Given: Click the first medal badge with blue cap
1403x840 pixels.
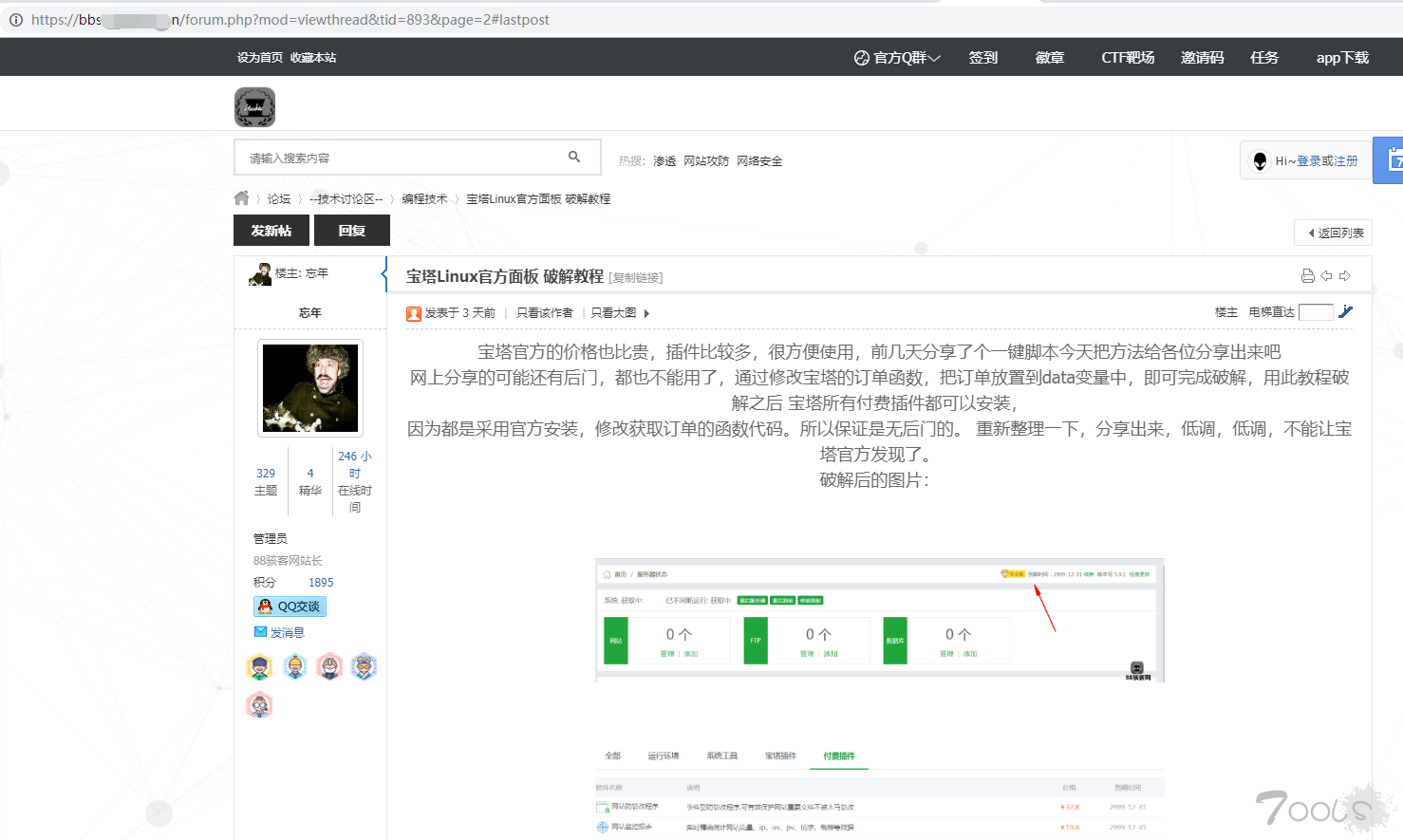Looking at the screenshot, I should point(260,667).
